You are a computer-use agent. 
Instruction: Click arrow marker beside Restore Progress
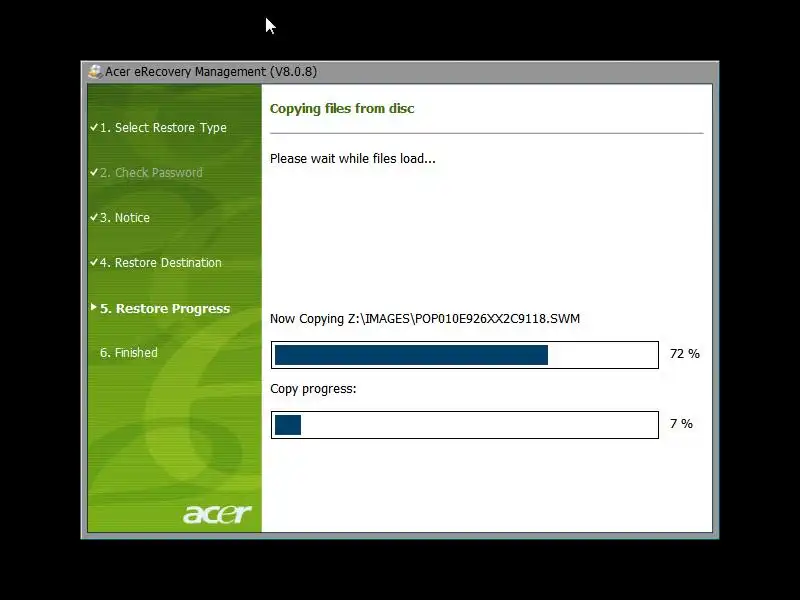93,307
